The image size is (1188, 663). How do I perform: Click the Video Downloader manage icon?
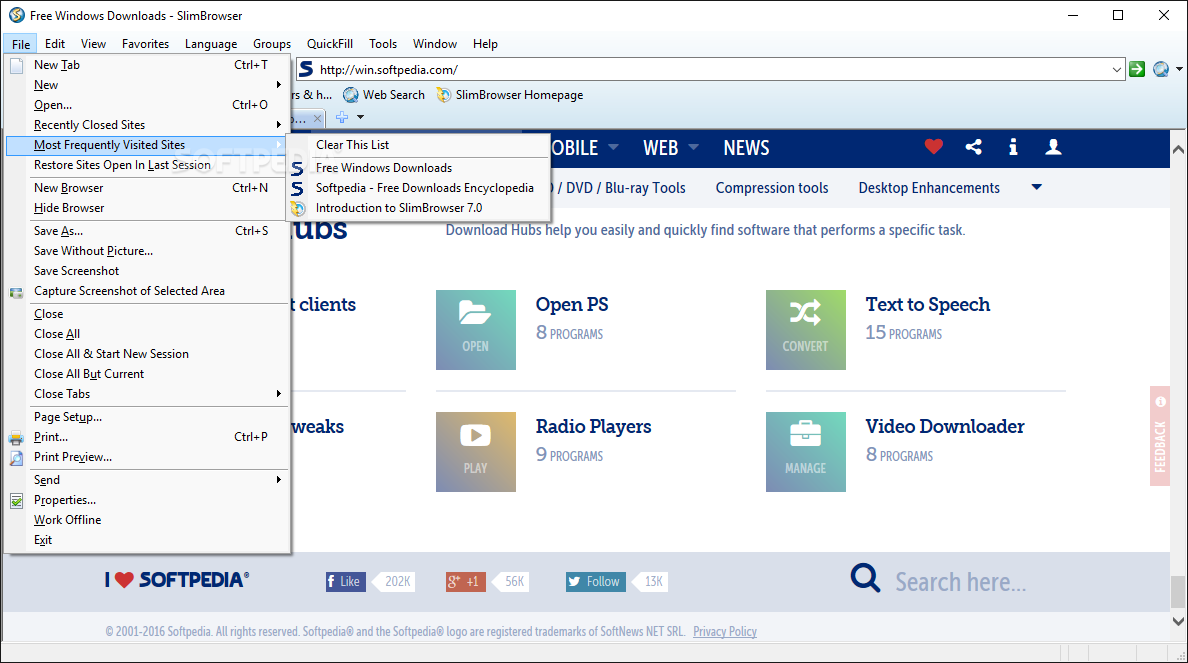click(805, 452)
